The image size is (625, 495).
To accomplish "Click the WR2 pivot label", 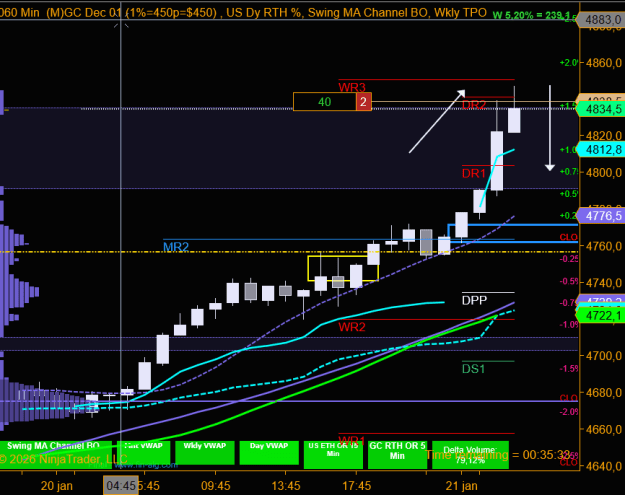I will [352, 327].
